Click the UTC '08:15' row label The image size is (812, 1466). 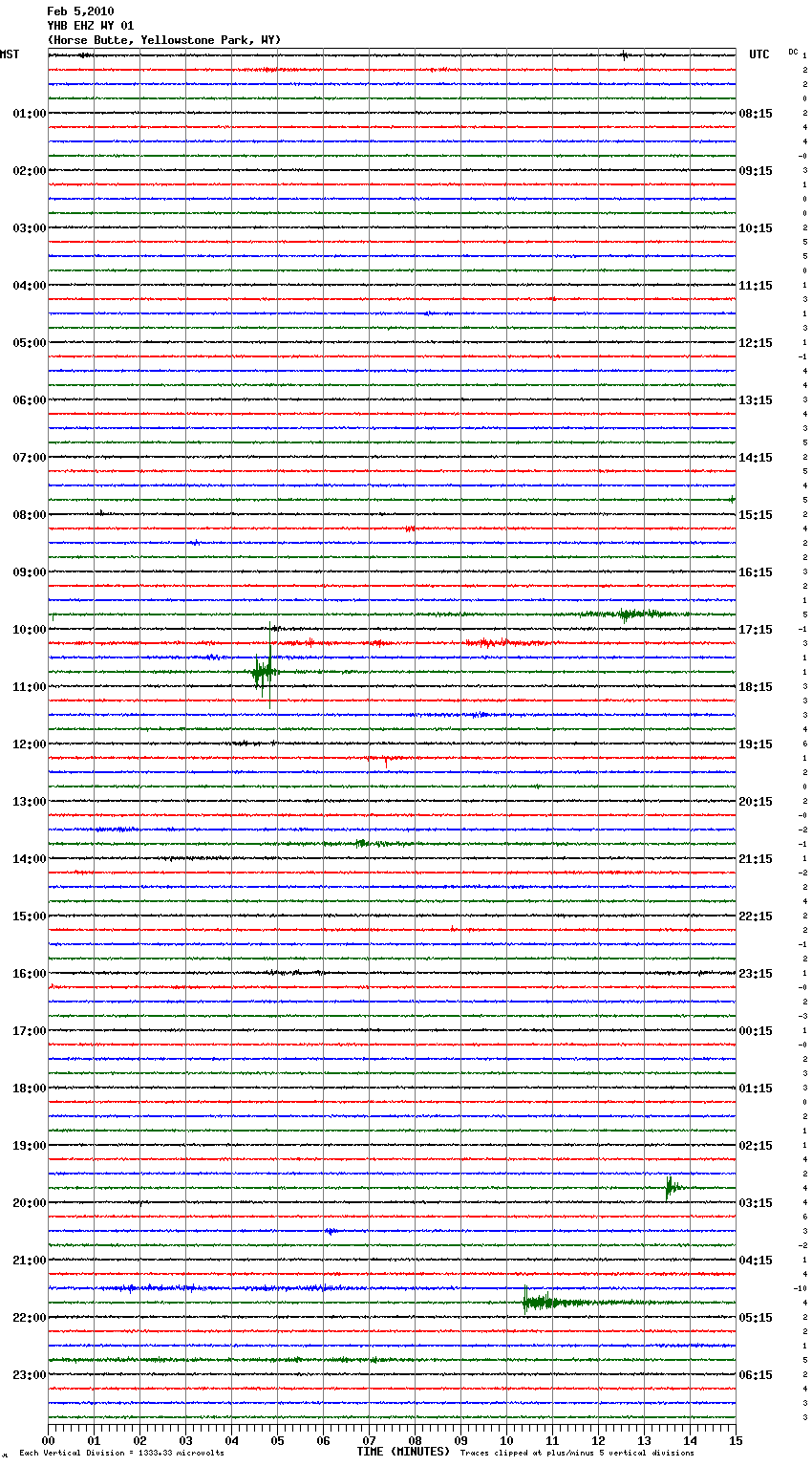click(756, 114)
